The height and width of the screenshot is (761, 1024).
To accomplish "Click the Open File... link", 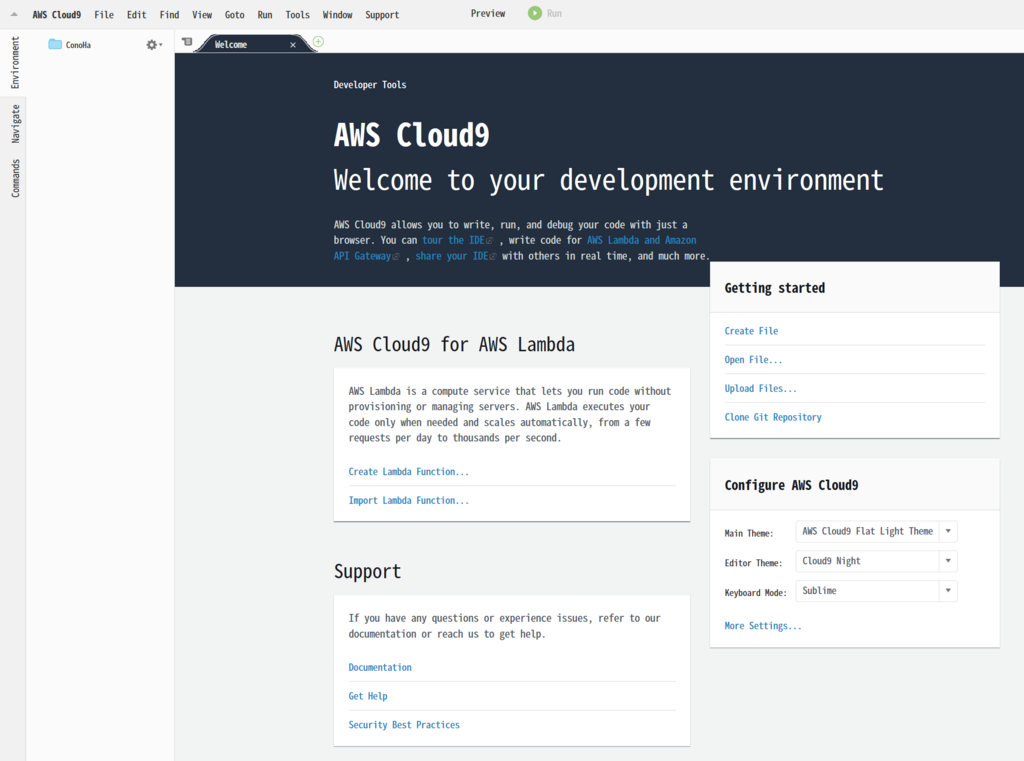I will coord(753,359).
